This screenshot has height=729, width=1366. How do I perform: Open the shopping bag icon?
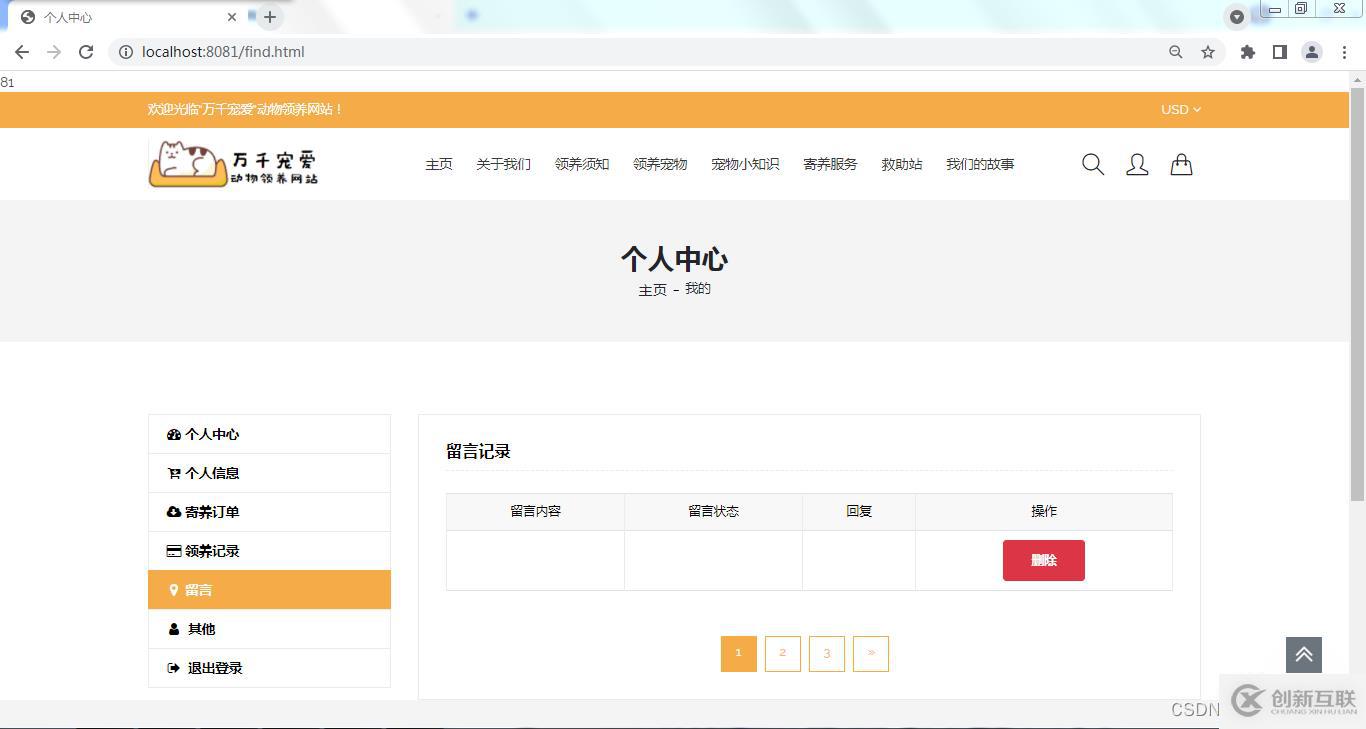point(1181,164)
